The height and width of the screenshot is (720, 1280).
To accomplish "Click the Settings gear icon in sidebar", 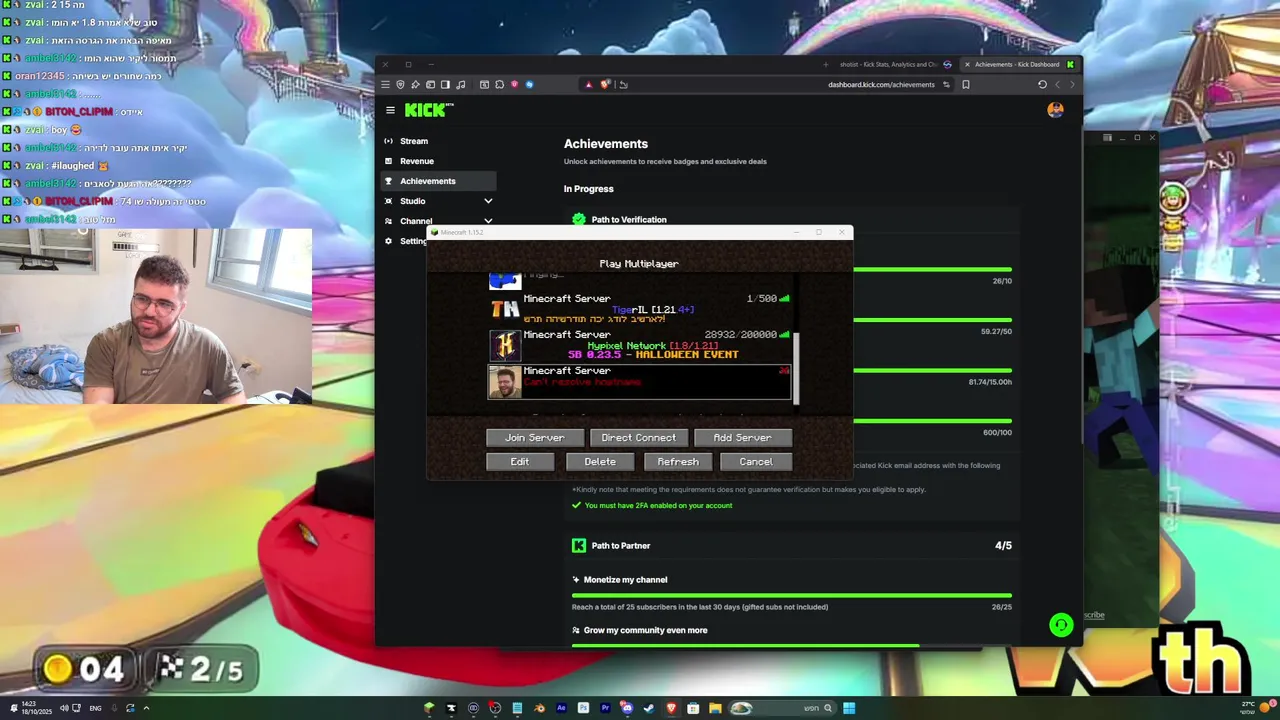I will [389, 241].
